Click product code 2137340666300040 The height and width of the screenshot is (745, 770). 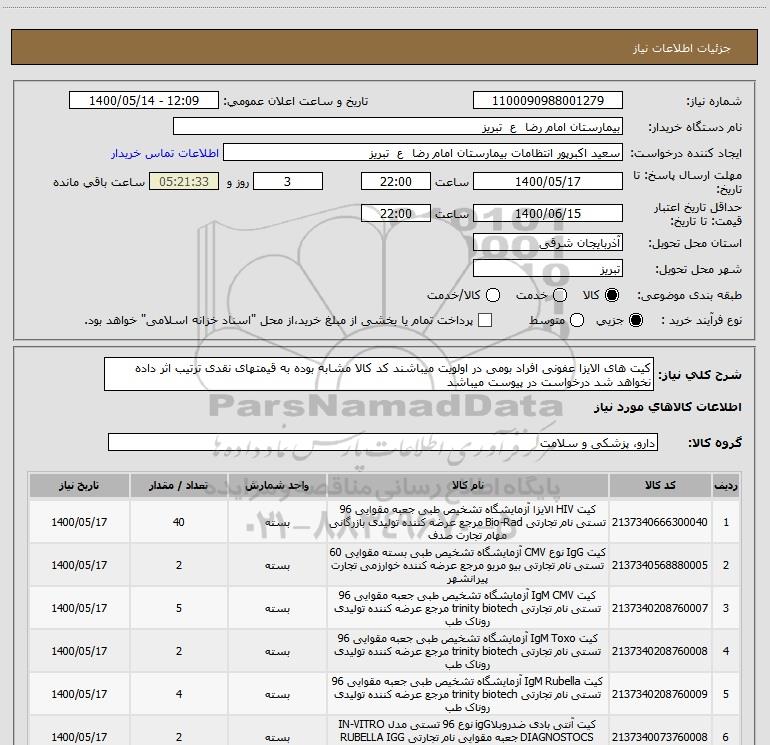660,522
